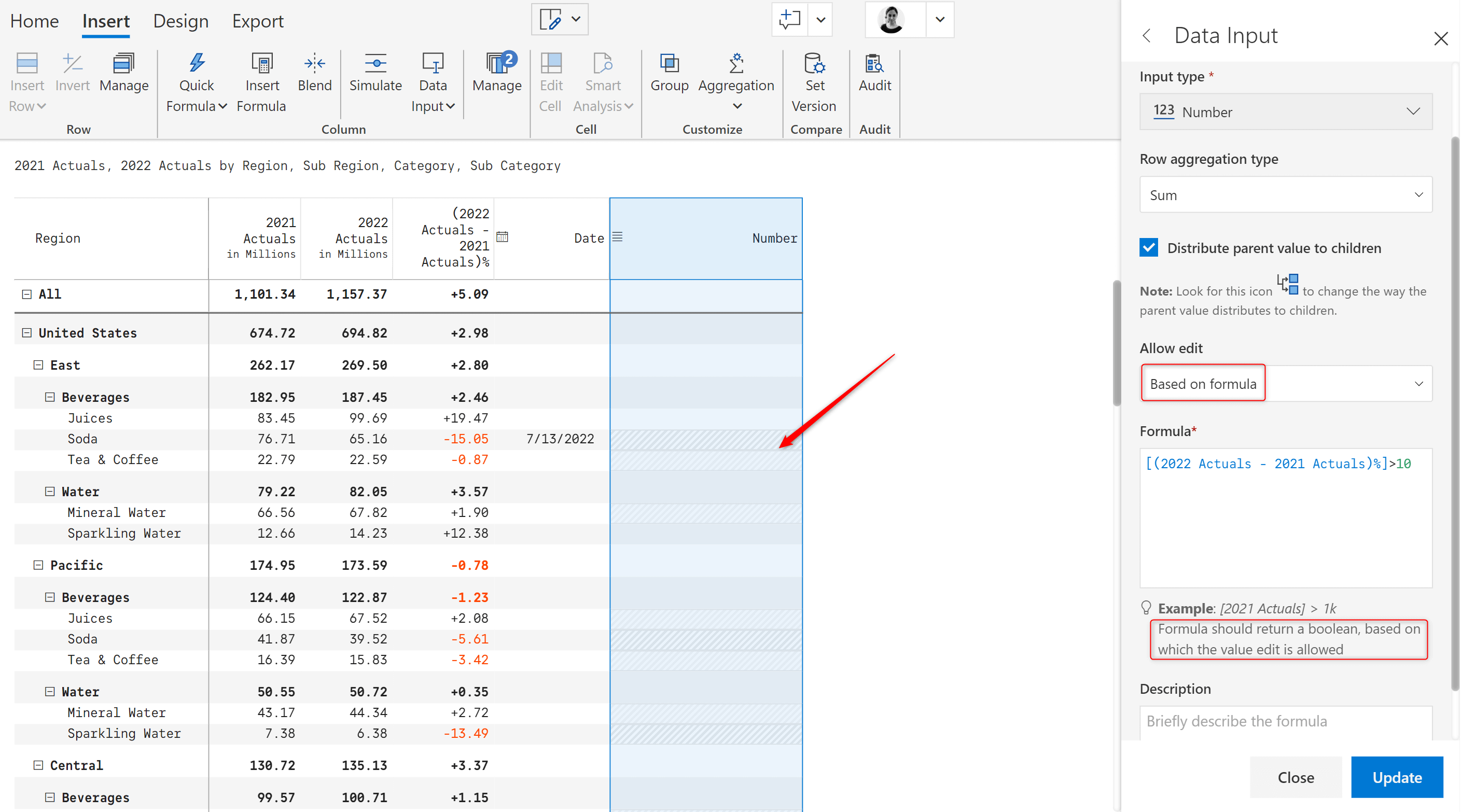
Task: Switch to the Design tab
Action: pyautogui.click(x=180, y=21)
